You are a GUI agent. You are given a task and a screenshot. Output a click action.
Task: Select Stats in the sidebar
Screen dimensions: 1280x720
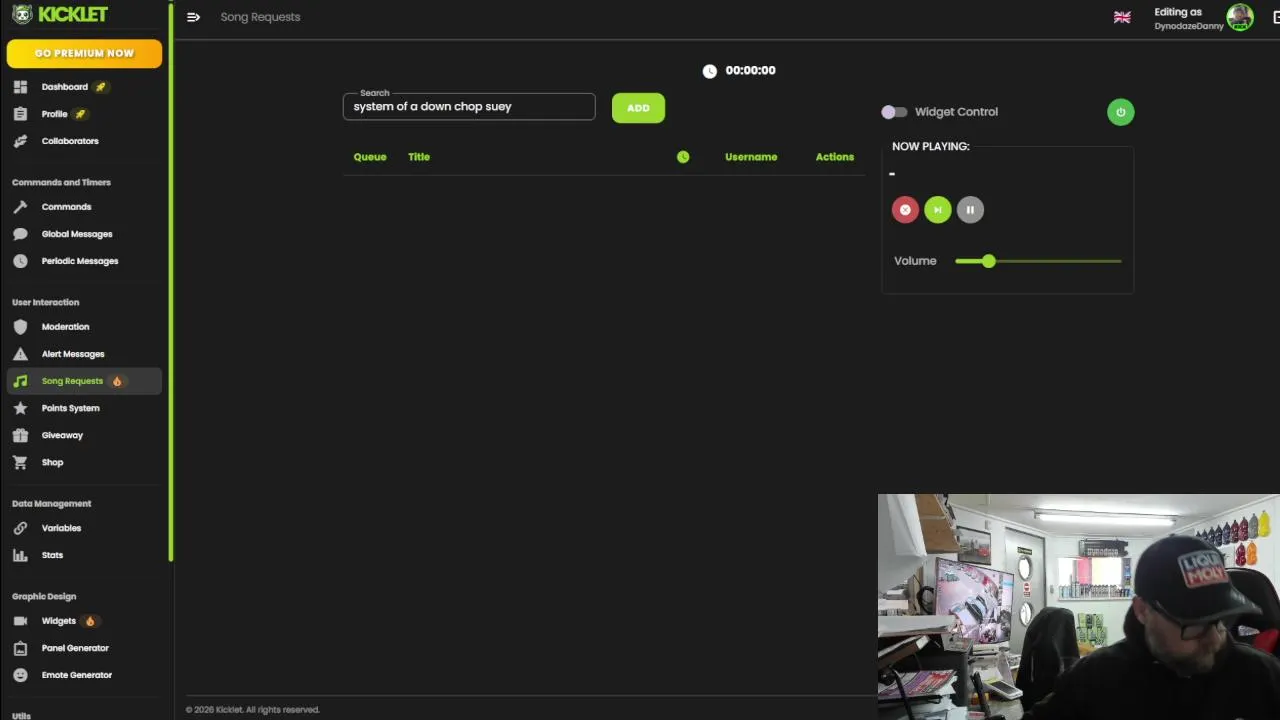52,555
